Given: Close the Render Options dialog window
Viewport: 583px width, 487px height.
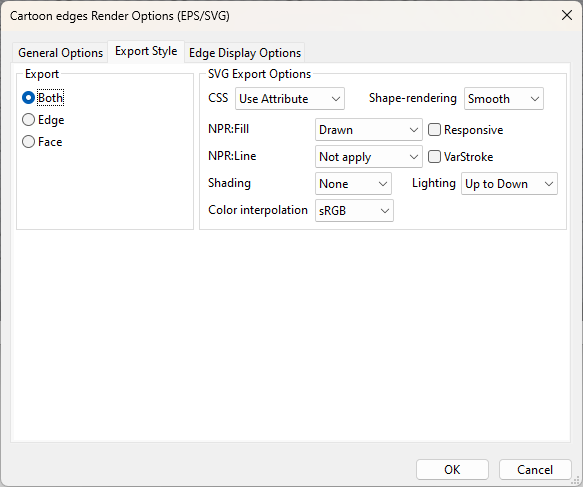Looking at the screenshot, I should click(x=567, y=15).
